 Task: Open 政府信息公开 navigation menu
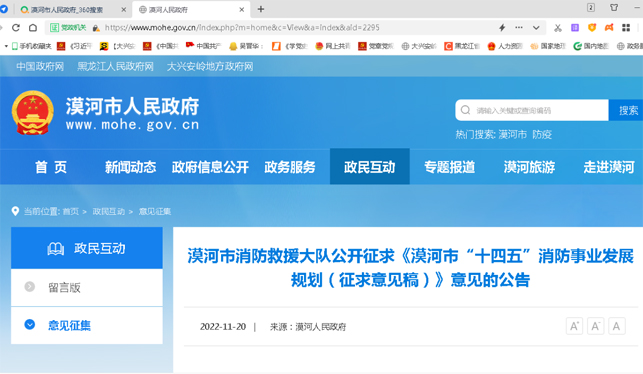pyautogui.click(x=210, y=167)
